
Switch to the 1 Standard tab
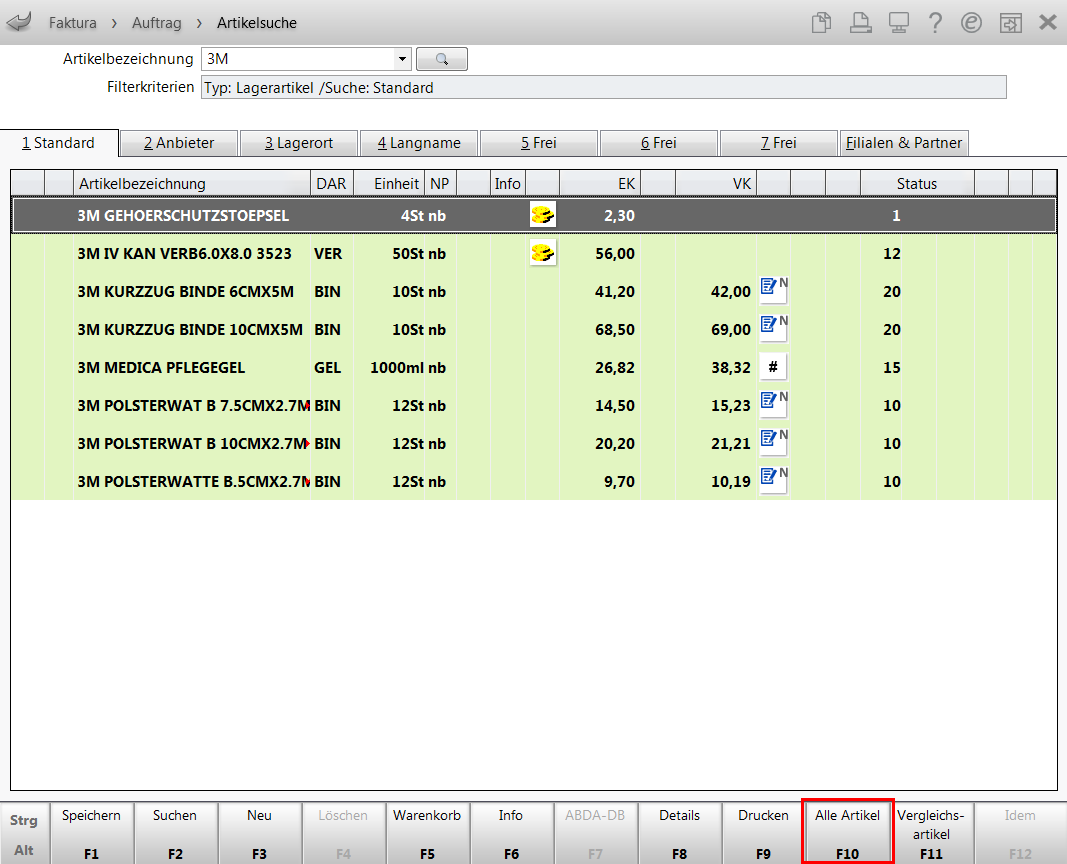[x=59, y=143]
